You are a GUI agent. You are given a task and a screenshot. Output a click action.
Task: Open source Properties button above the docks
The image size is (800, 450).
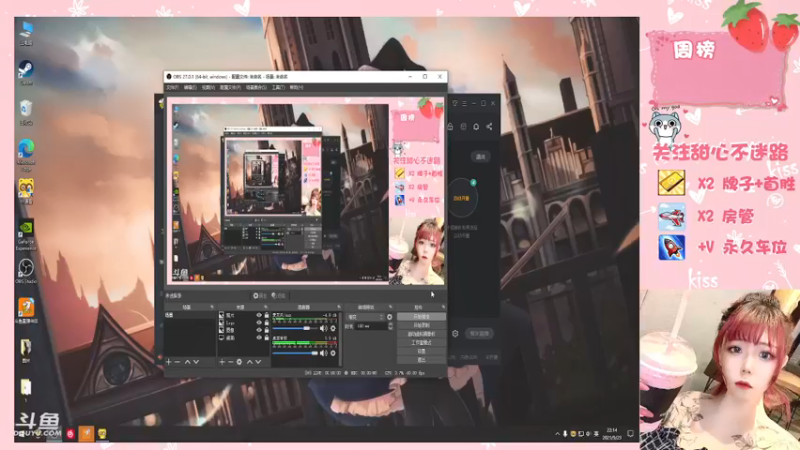click(260, 296)
